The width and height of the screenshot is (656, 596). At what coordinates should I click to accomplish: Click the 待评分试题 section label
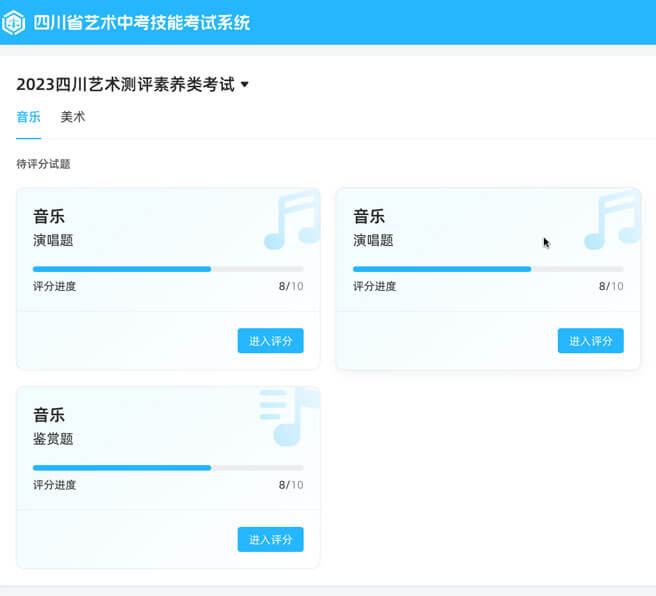(x=44, y=164)
